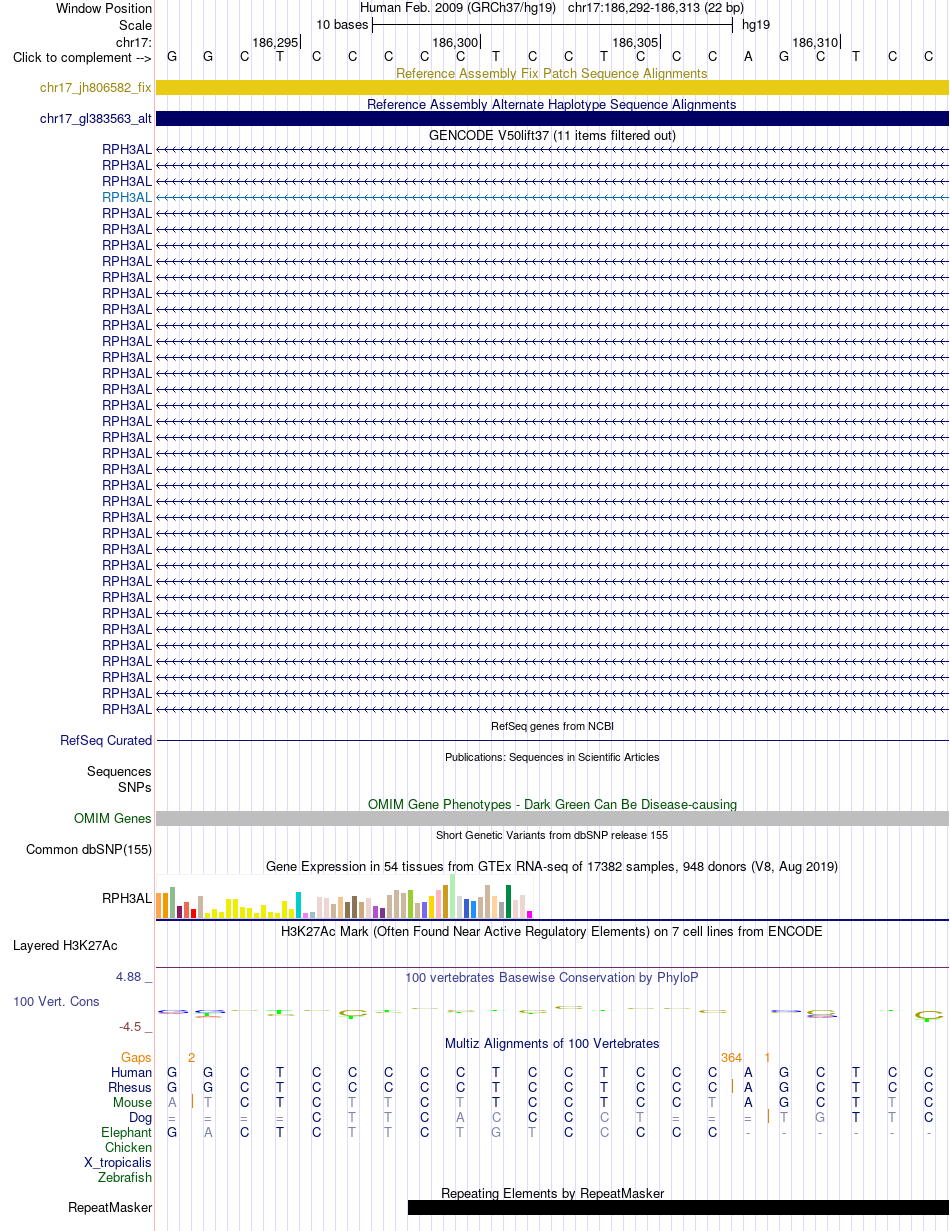Screen dimensions: 950x1231
Task: Click the Human row label in Multiz track
Action: point(131,1072)
